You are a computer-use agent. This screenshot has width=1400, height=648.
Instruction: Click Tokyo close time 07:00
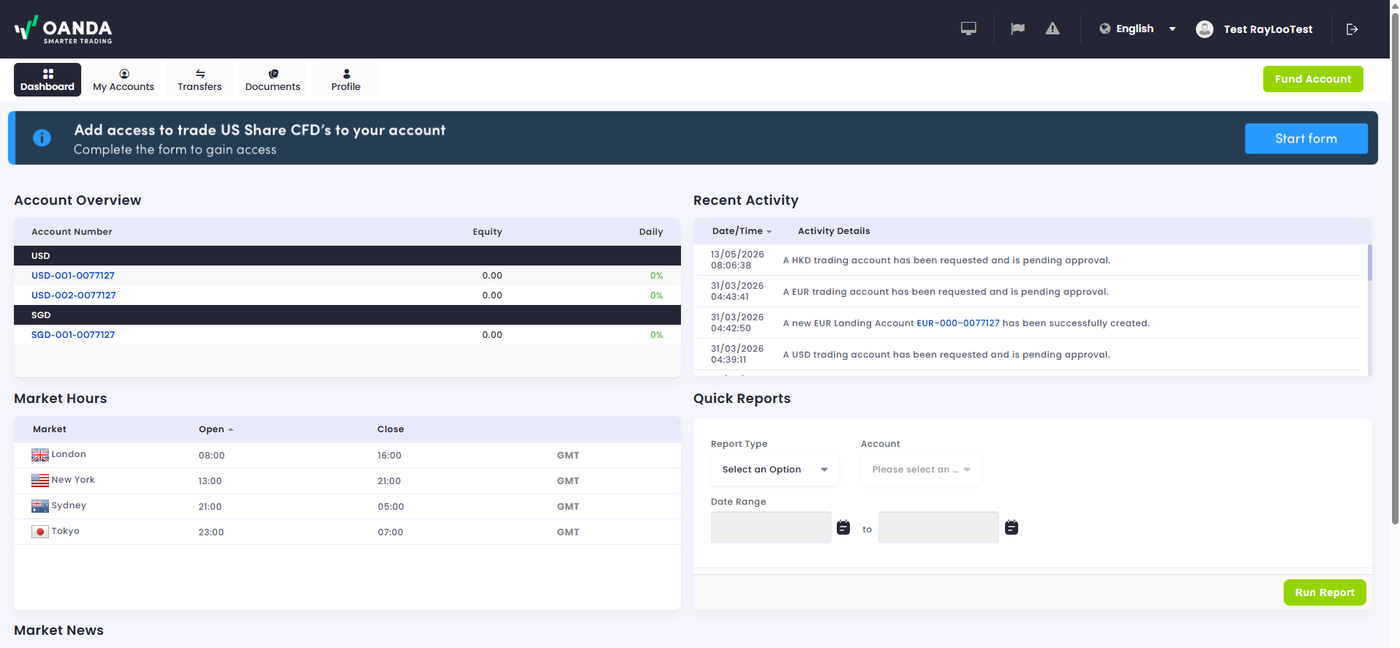point(390,532)
